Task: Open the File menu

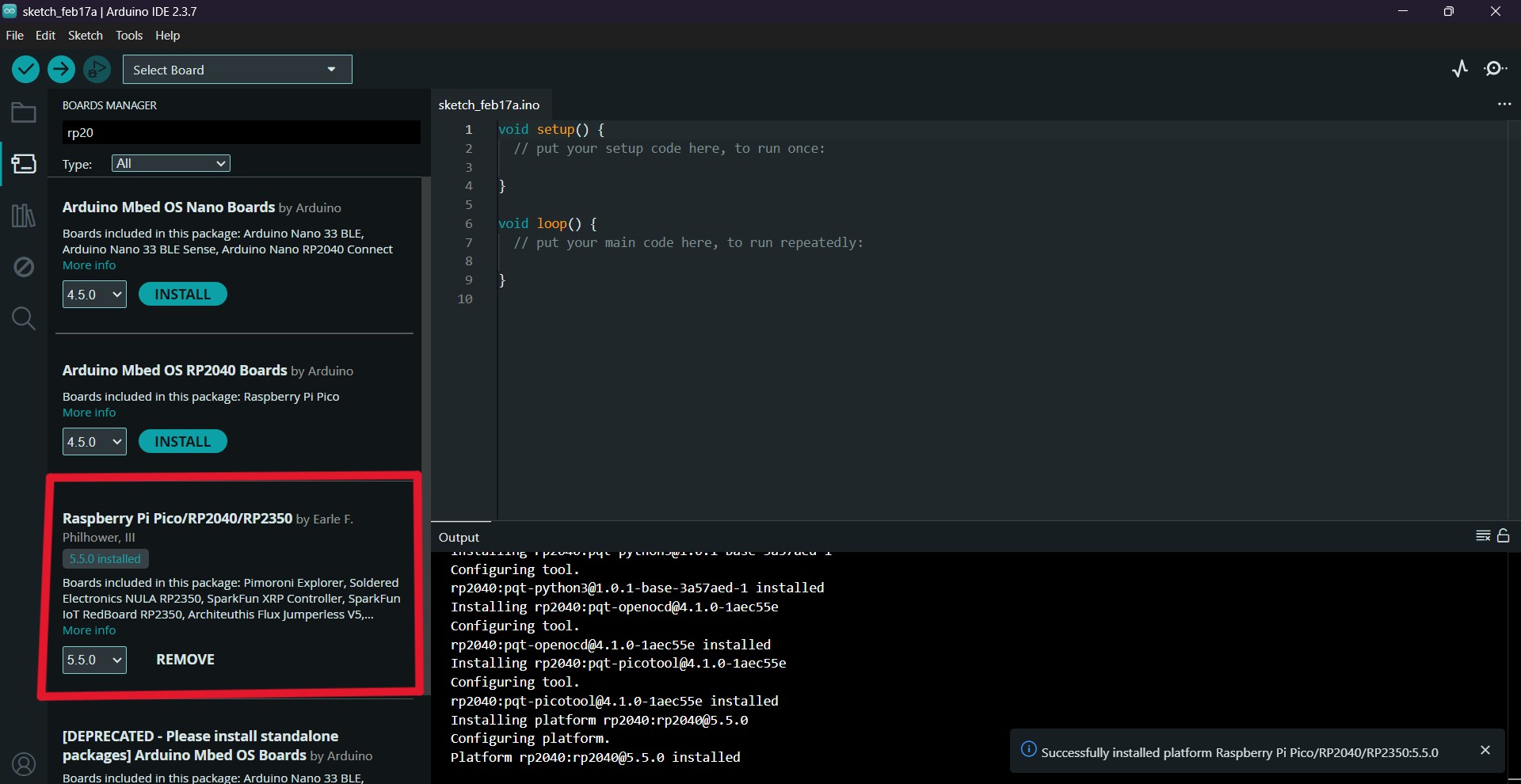Action: click(x=15, y=36)
